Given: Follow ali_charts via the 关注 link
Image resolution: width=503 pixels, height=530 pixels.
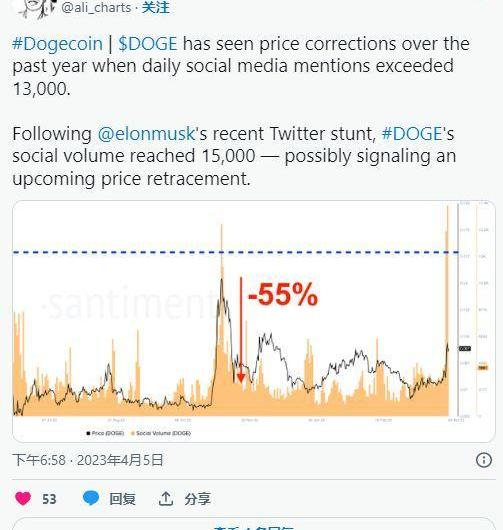Looking at the screenshot, I should click(155, 7).
